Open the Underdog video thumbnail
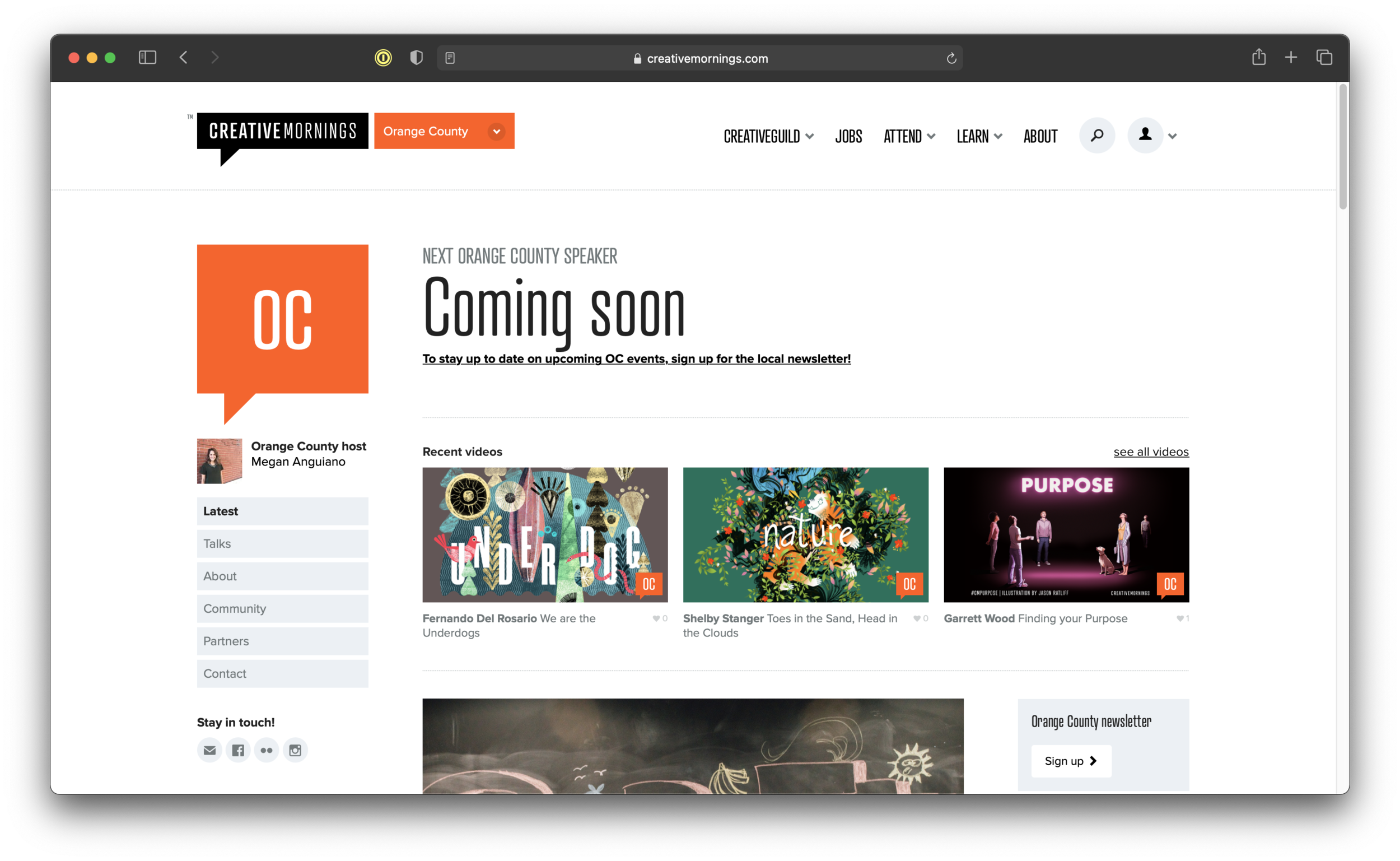The height and width of the screenshot is (861, 1400). (x=545, y=535)
